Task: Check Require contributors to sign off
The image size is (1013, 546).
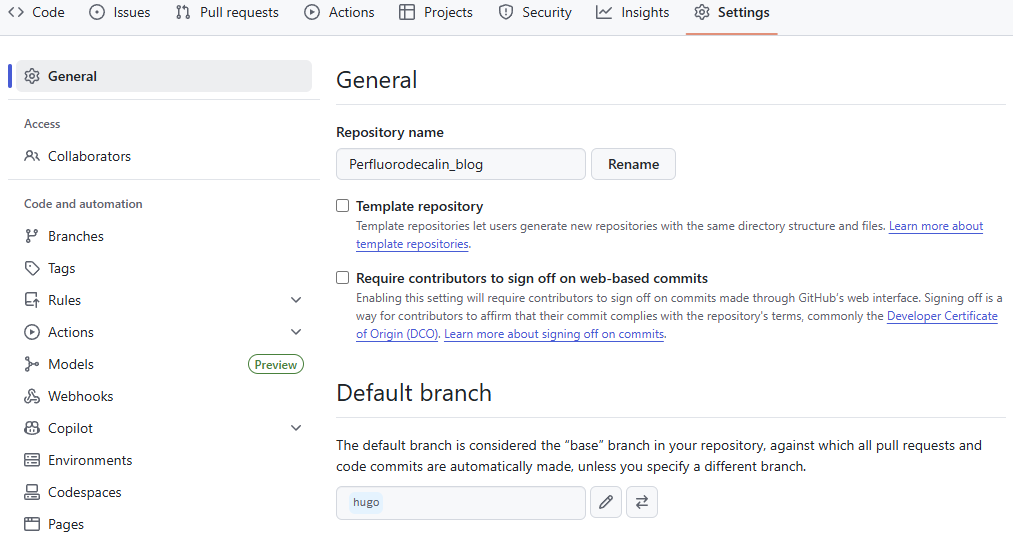Action: (x=343, y=278)
